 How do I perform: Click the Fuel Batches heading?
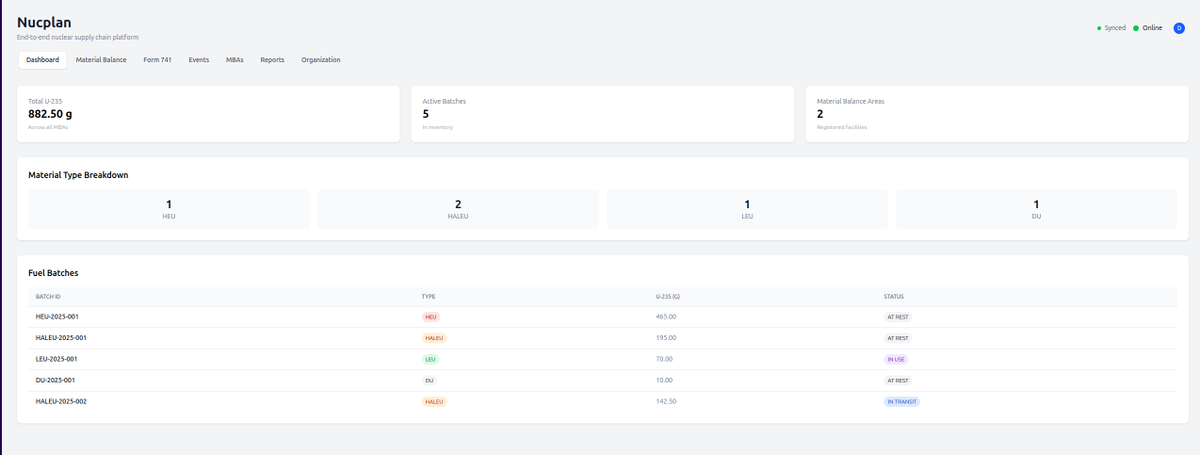53,273
